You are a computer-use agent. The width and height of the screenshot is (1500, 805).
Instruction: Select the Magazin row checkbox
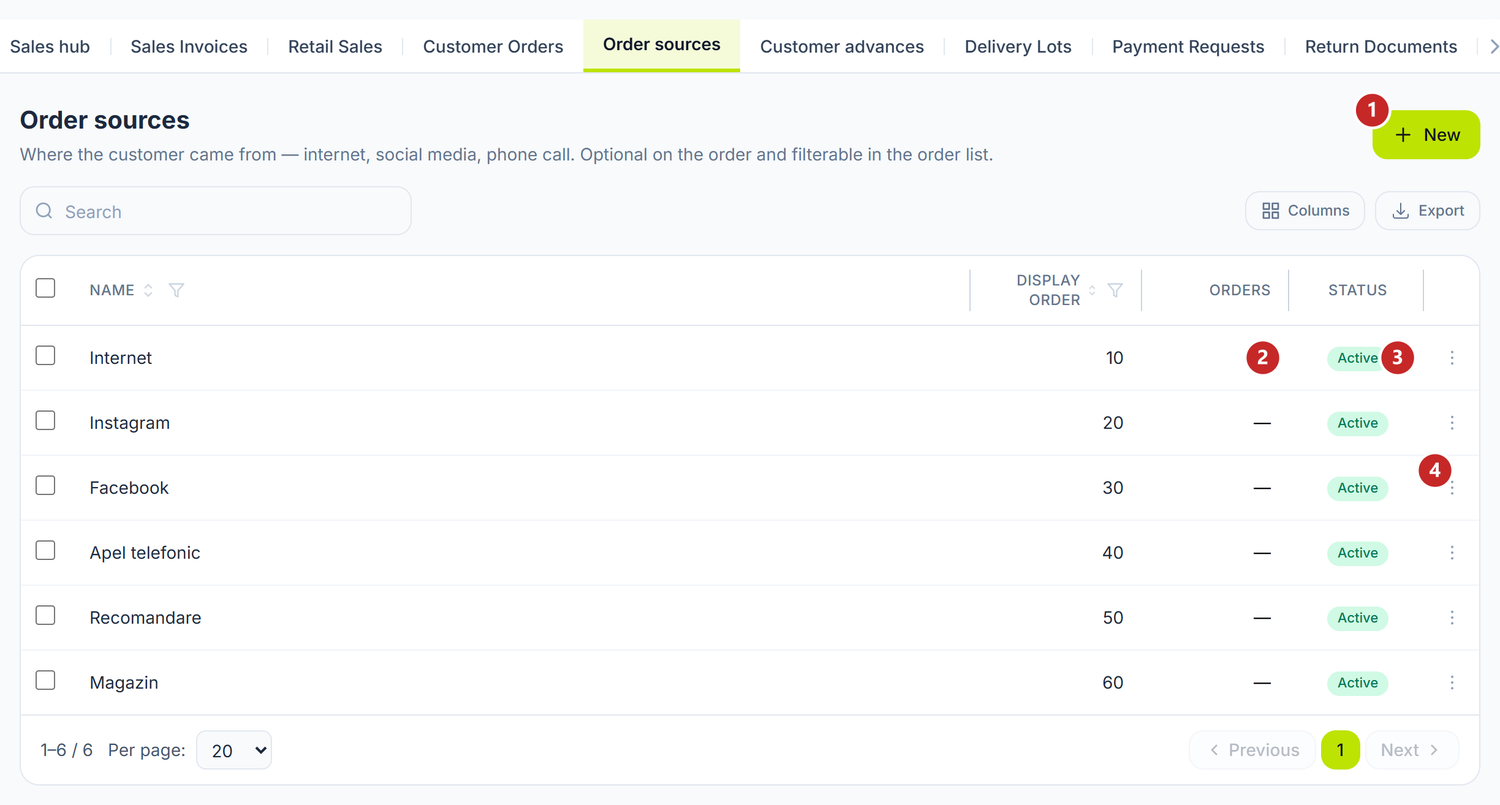[x=45, y=680]
